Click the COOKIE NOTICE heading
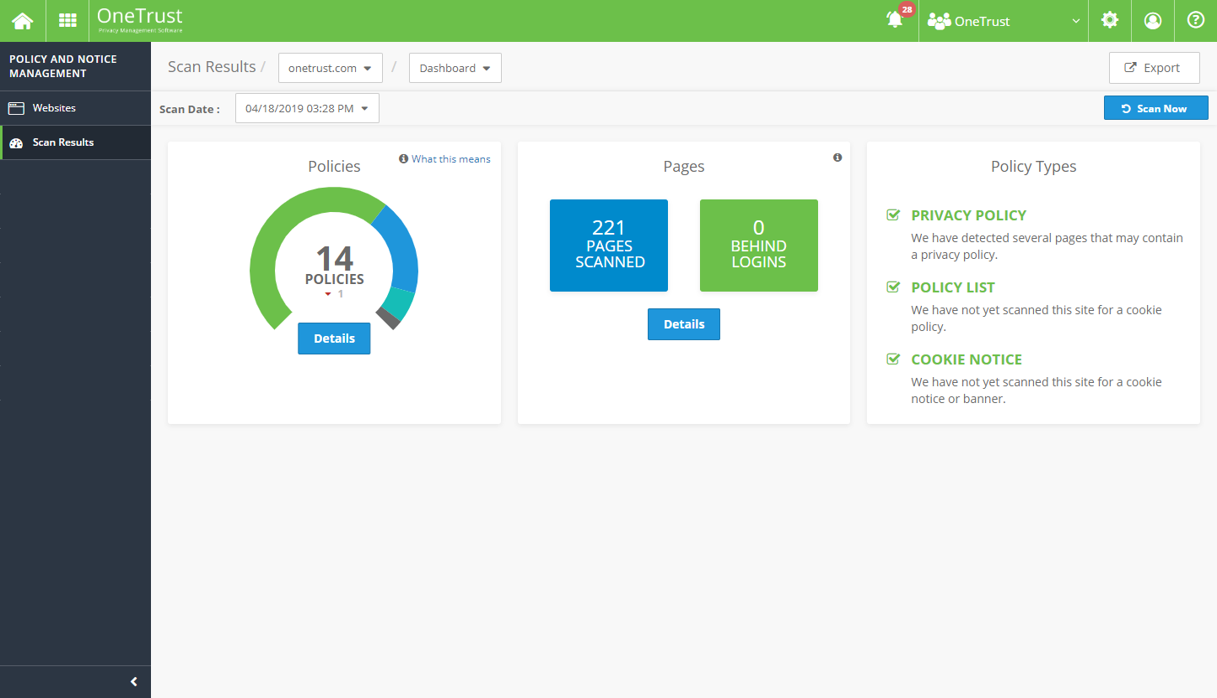Image resolution: width=1217 pixels, height=698 pixels. pyautogui.click(x=966, y=359)
